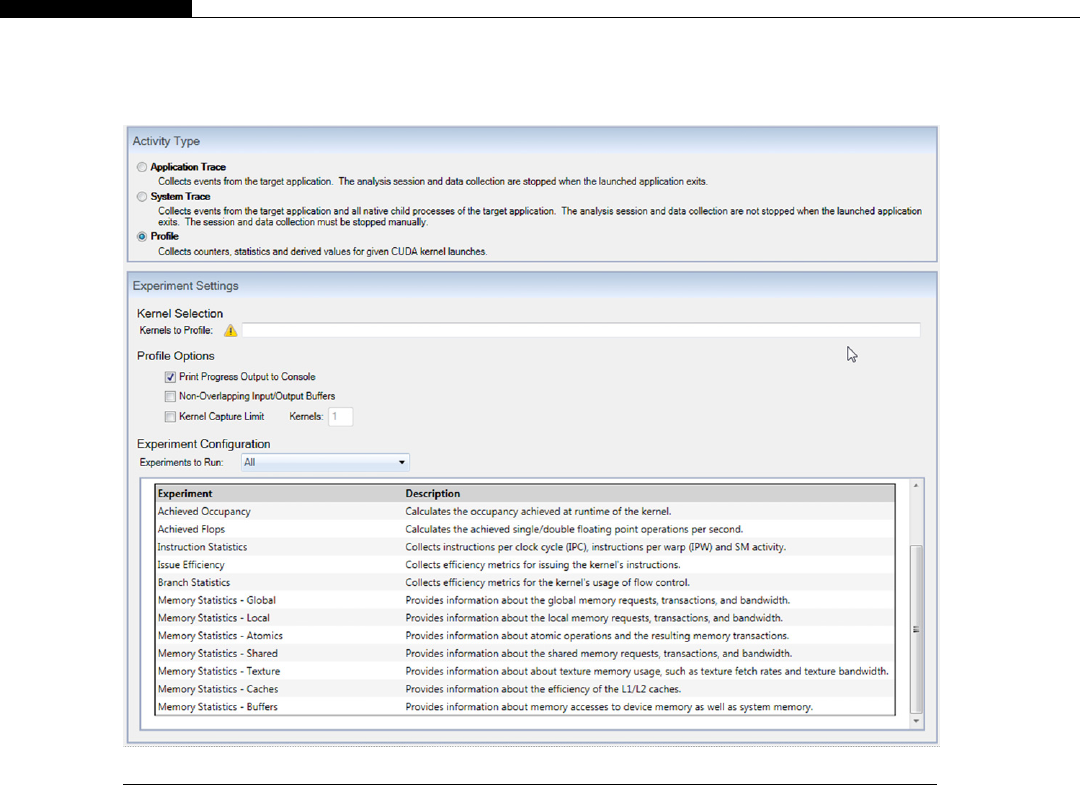Select the Instruction Statistics row
1080x785 pixels.
[526, 547]
